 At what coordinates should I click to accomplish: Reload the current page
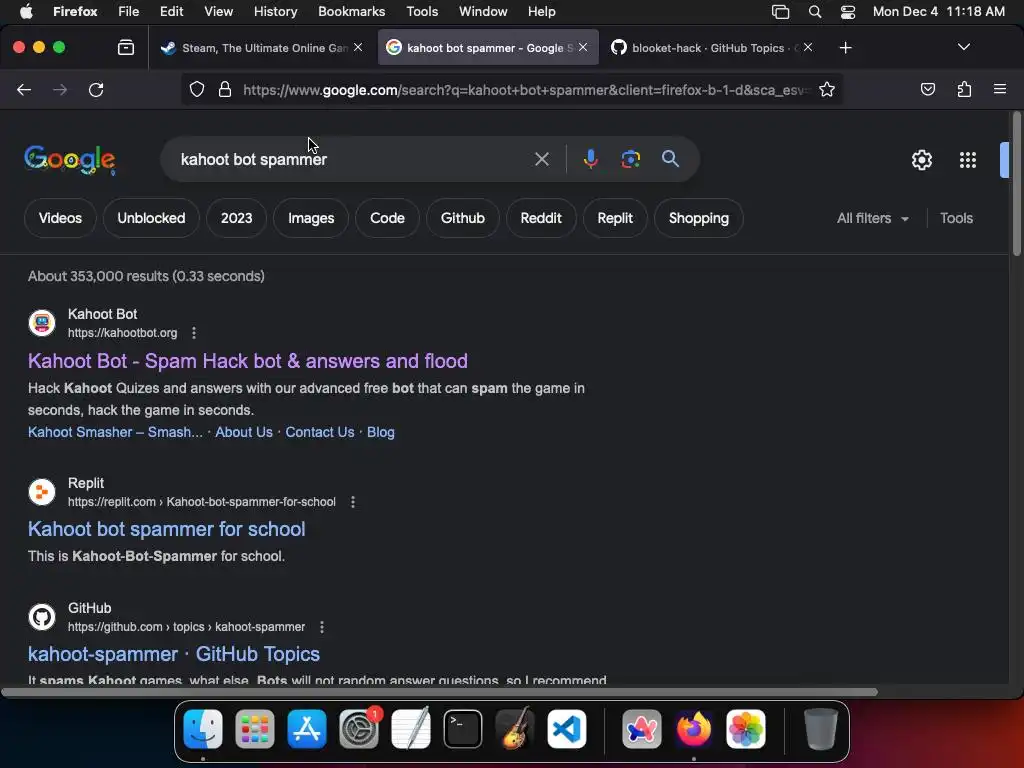tap(96, 89)
